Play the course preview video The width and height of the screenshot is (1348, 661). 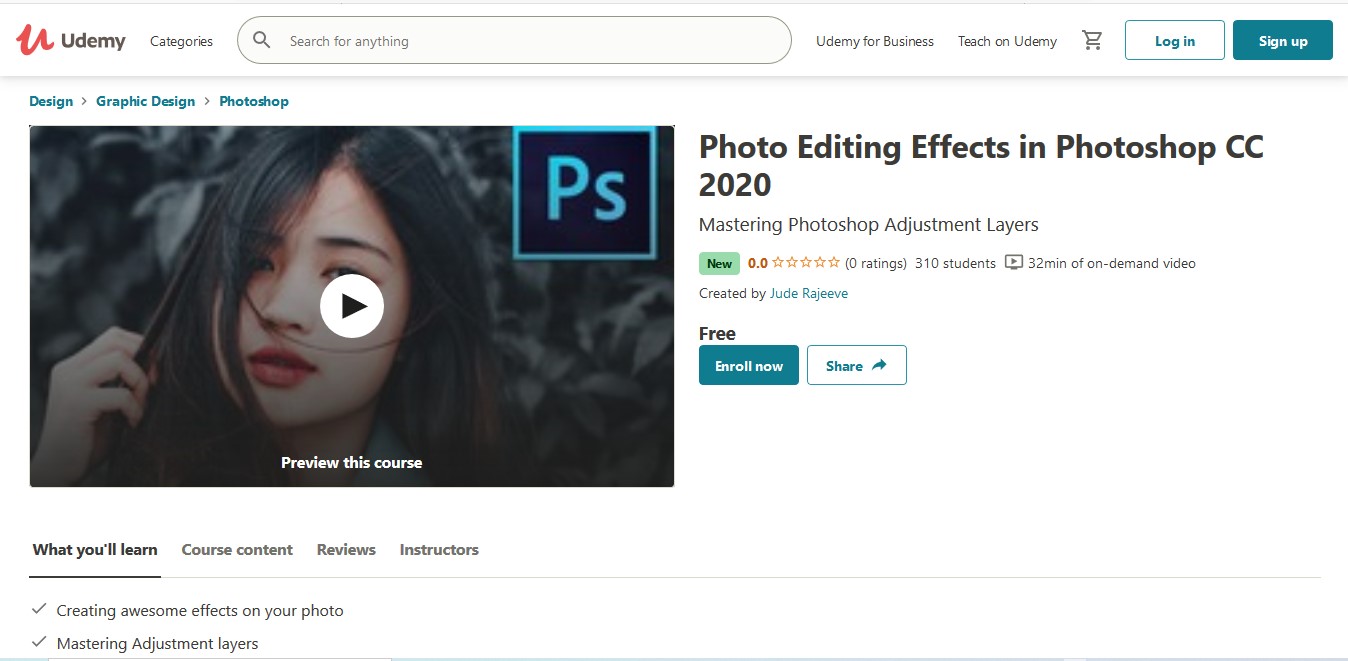click(x=352, y=306)
